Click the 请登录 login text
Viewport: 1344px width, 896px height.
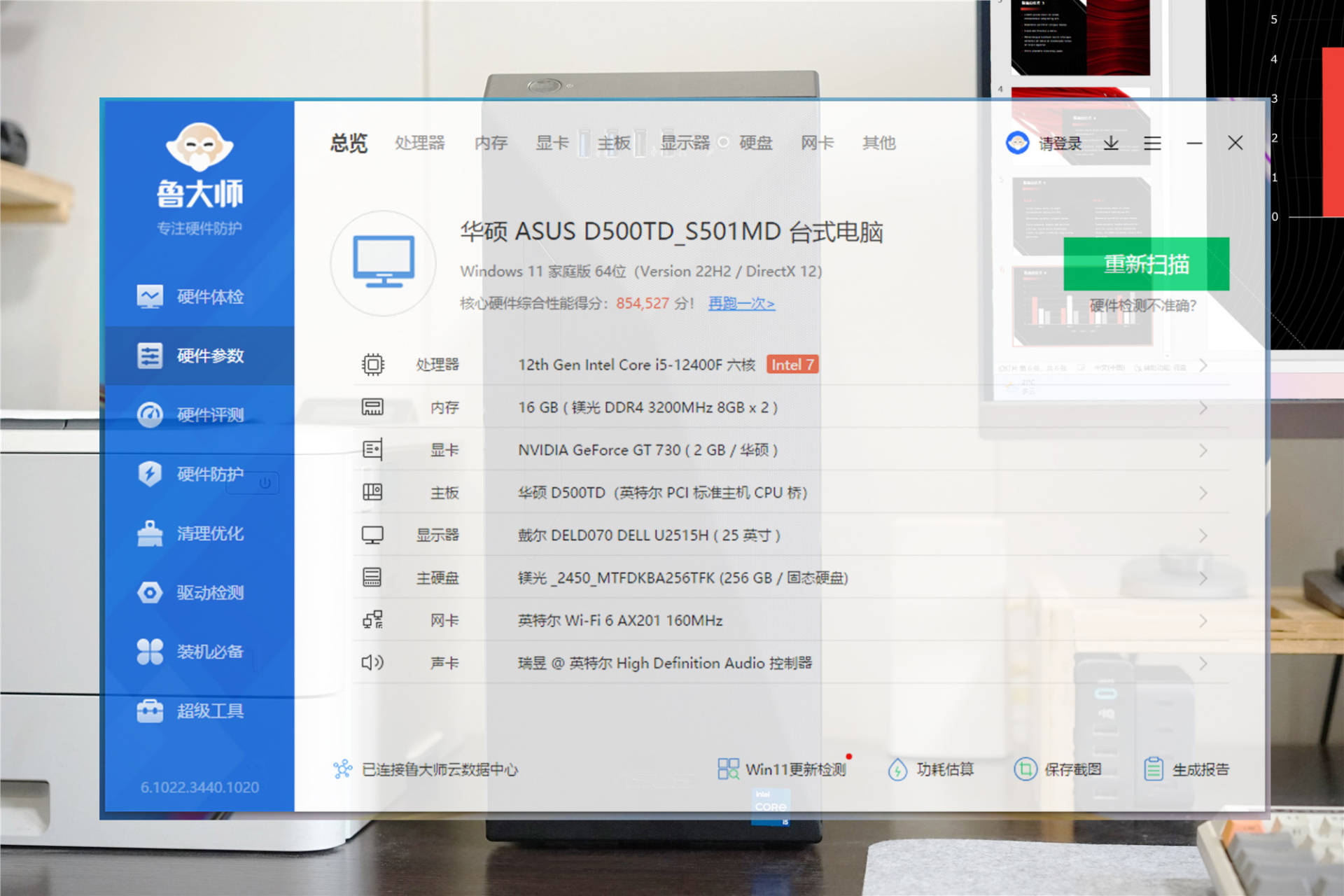[x=1060, y=143]
